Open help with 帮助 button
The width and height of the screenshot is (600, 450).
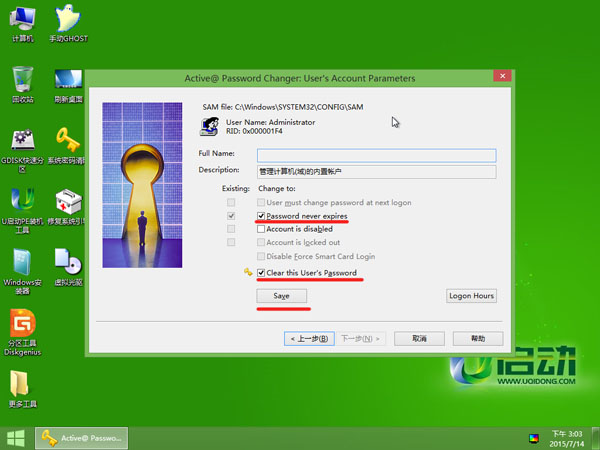pyautogui.click(x=478, y=339)
